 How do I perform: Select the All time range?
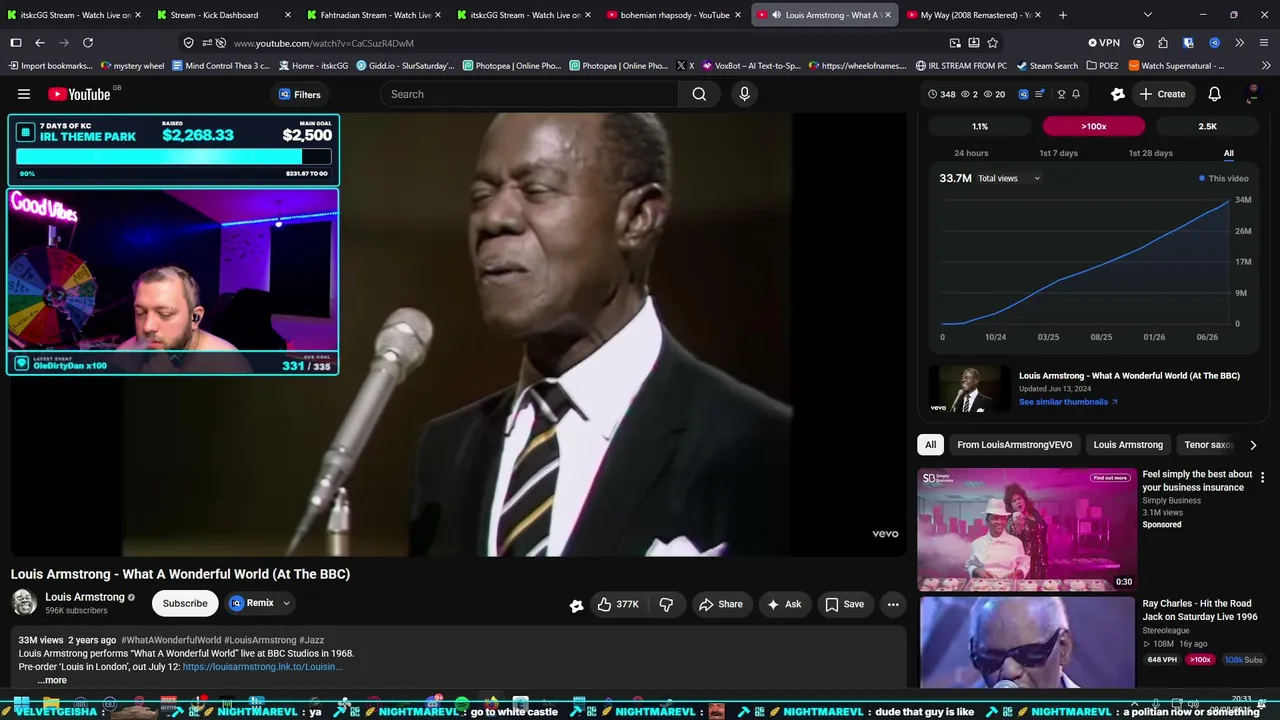click(1229, 153)
